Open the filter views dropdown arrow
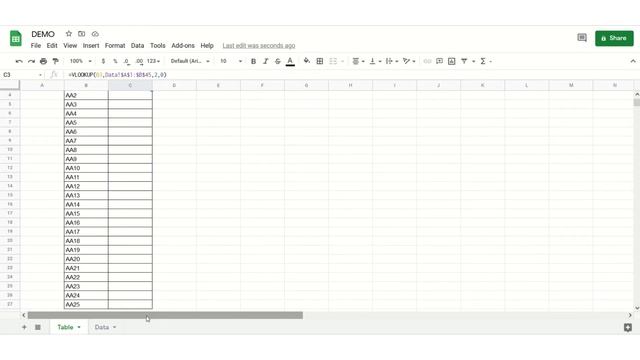This screenshot has height=360, width=640. click(x=473, y=61)
